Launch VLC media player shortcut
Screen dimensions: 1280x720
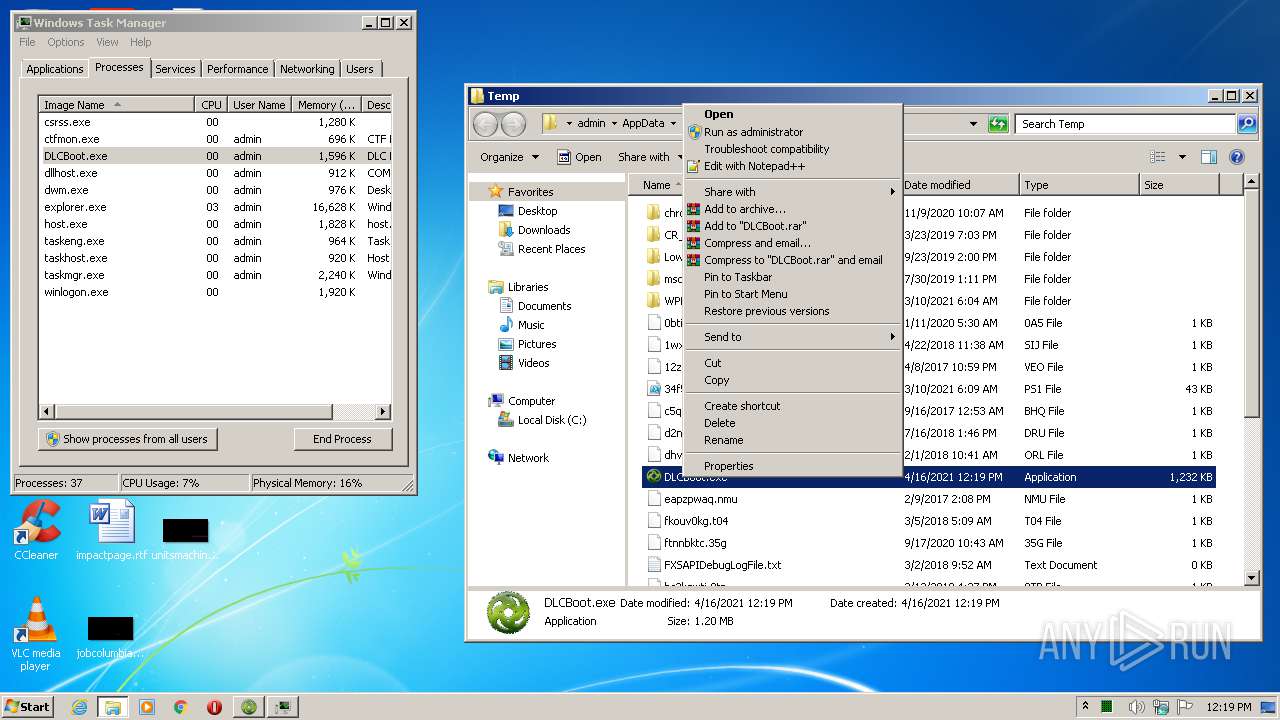pyautogui.click(x=36, y=633)
